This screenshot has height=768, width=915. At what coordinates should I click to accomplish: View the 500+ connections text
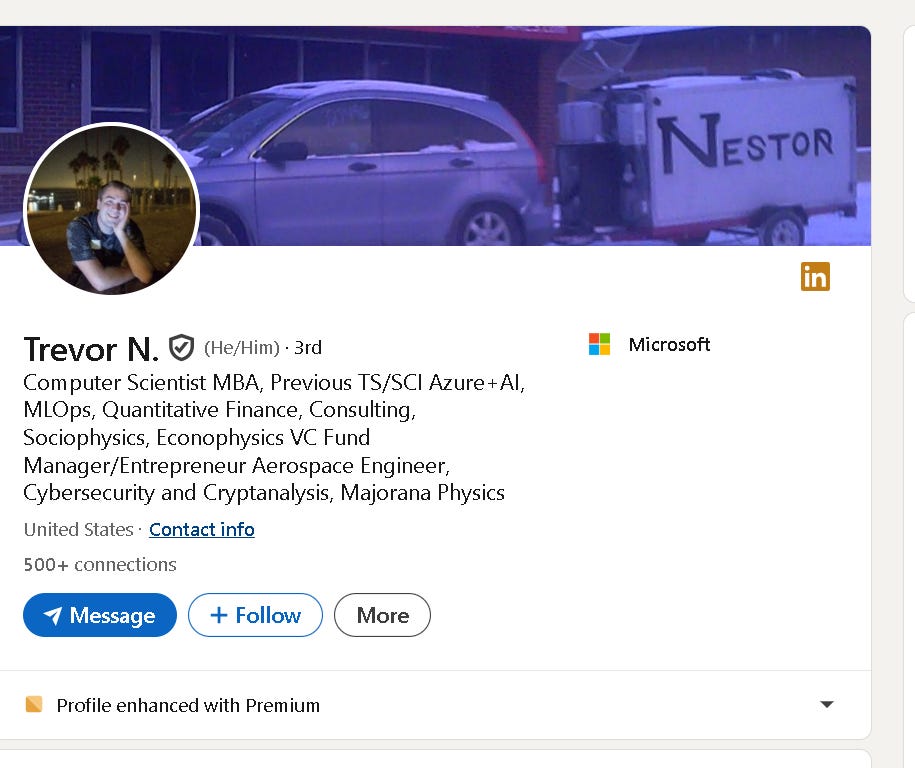click(x=100, y=564)
